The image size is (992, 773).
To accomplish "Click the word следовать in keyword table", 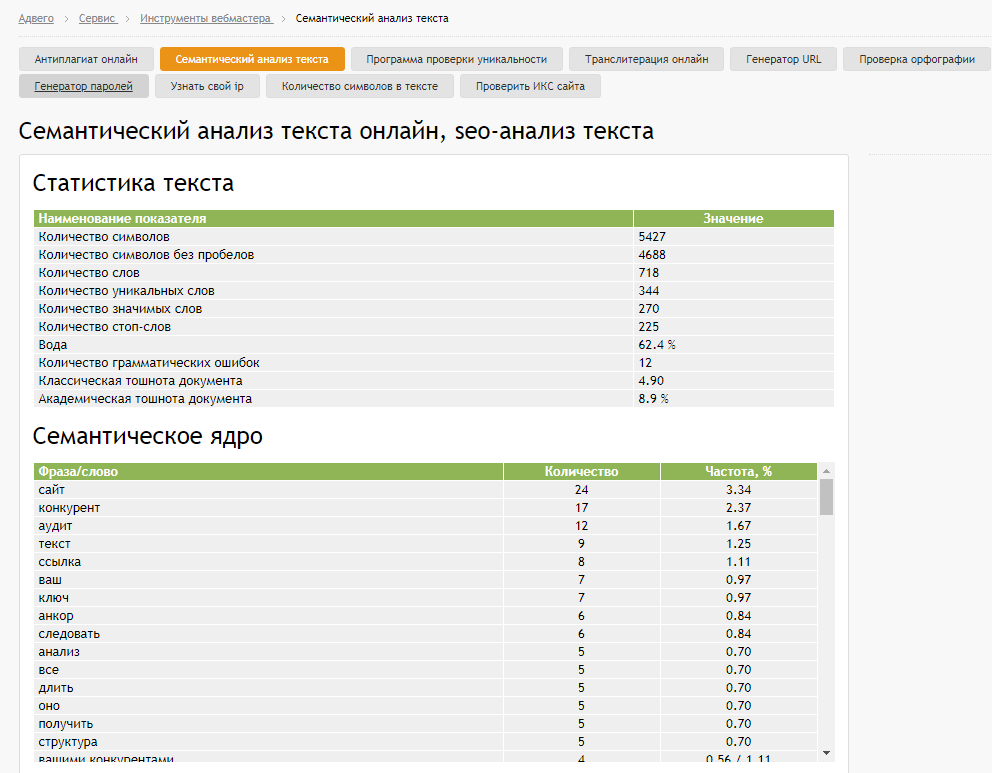I will pos(69,634).
